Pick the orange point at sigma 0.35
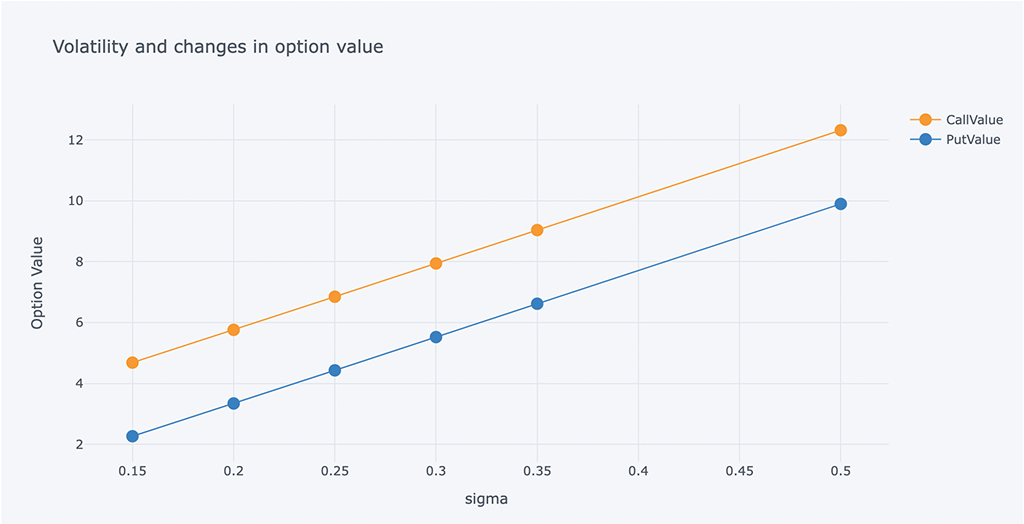This screenshot has width=1024, height=524. tap(537, 230)
